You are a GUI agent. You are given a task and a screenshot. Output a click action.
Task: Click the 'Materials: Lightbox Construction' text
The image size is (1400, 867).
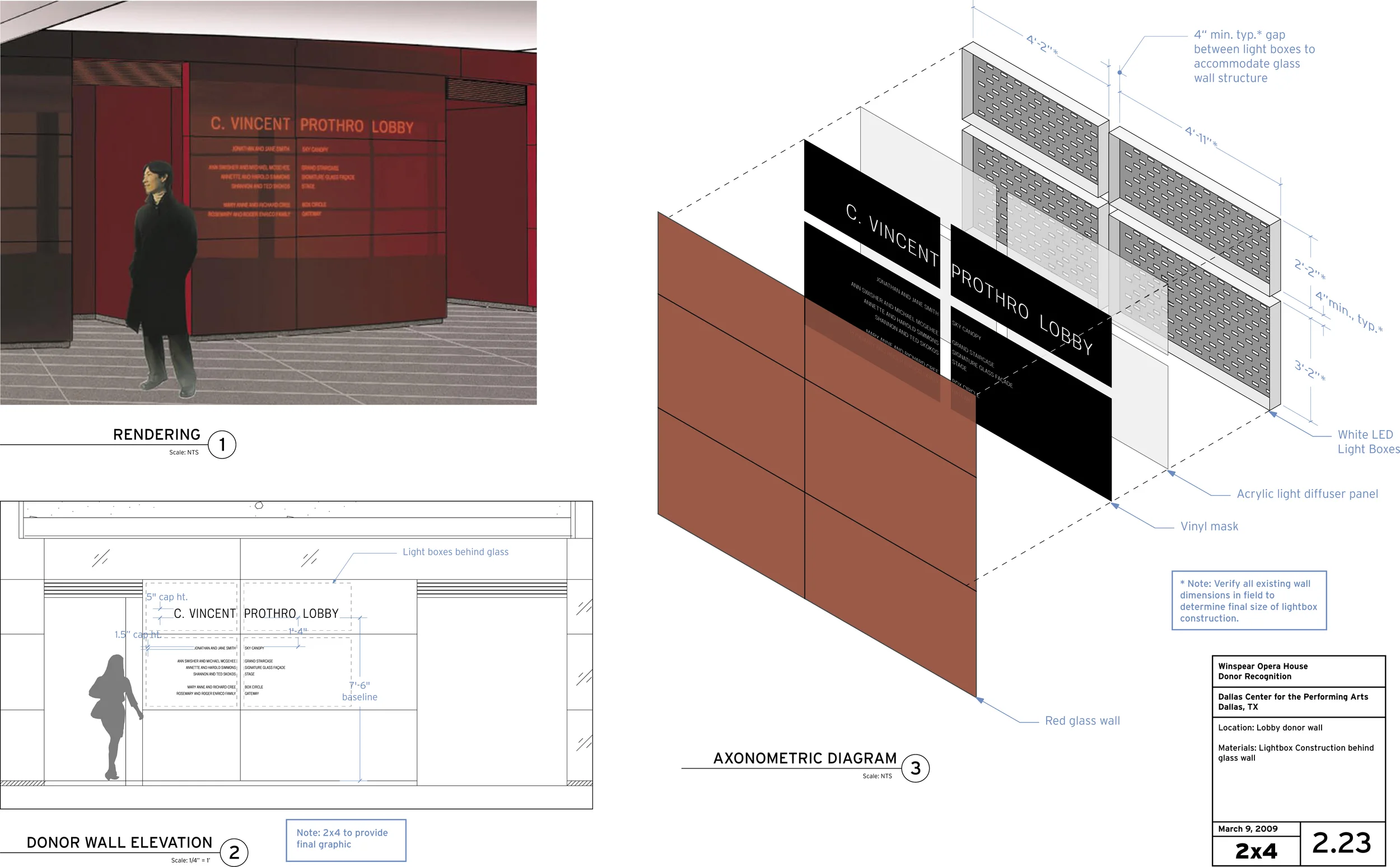coord(1296,753)
